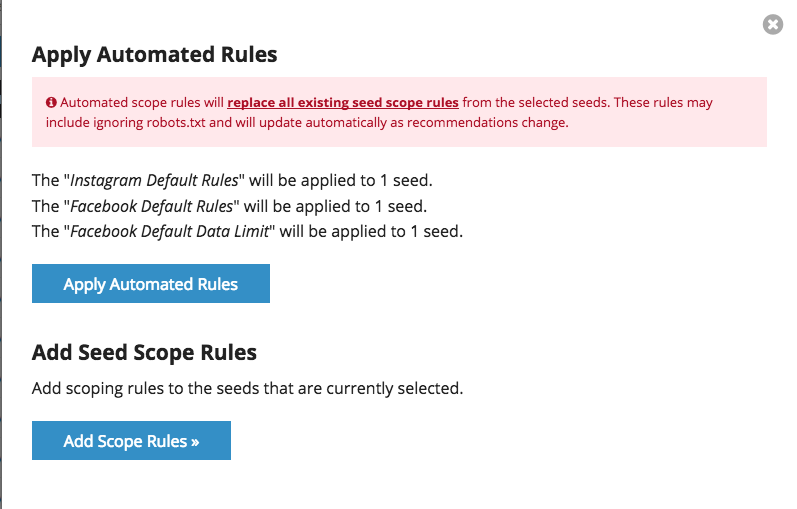Click the red warning exclamation icon

(51, 103)
